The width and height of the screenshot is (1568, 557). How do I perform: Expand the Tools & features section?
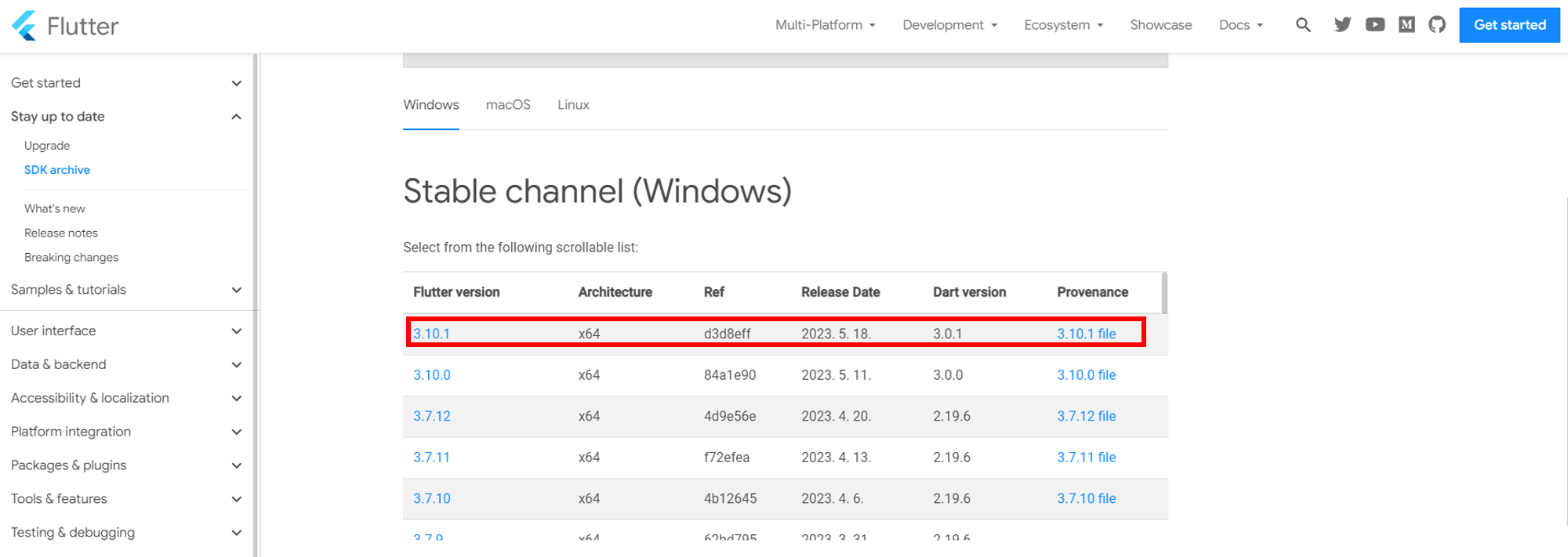[126, 500]
